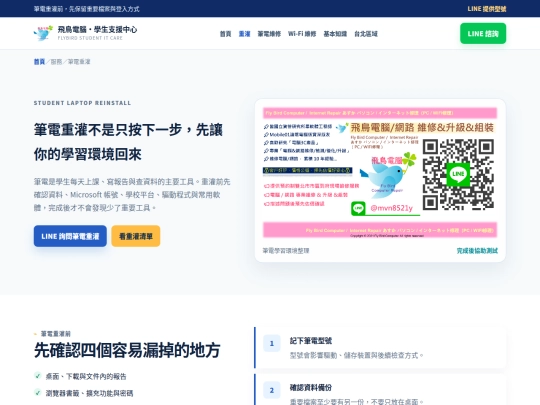Click the banner title 飛鳥電腦/網路 維修&升級&組裝
Image resolution: width=540 pixels, height=405 pixels.
(422, 127)
